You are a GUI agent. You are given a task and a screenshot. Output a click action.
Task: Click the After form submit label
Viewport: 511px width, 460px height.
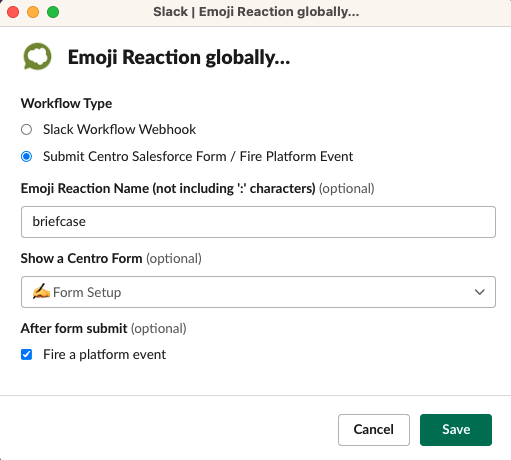[x=74, y=328]
